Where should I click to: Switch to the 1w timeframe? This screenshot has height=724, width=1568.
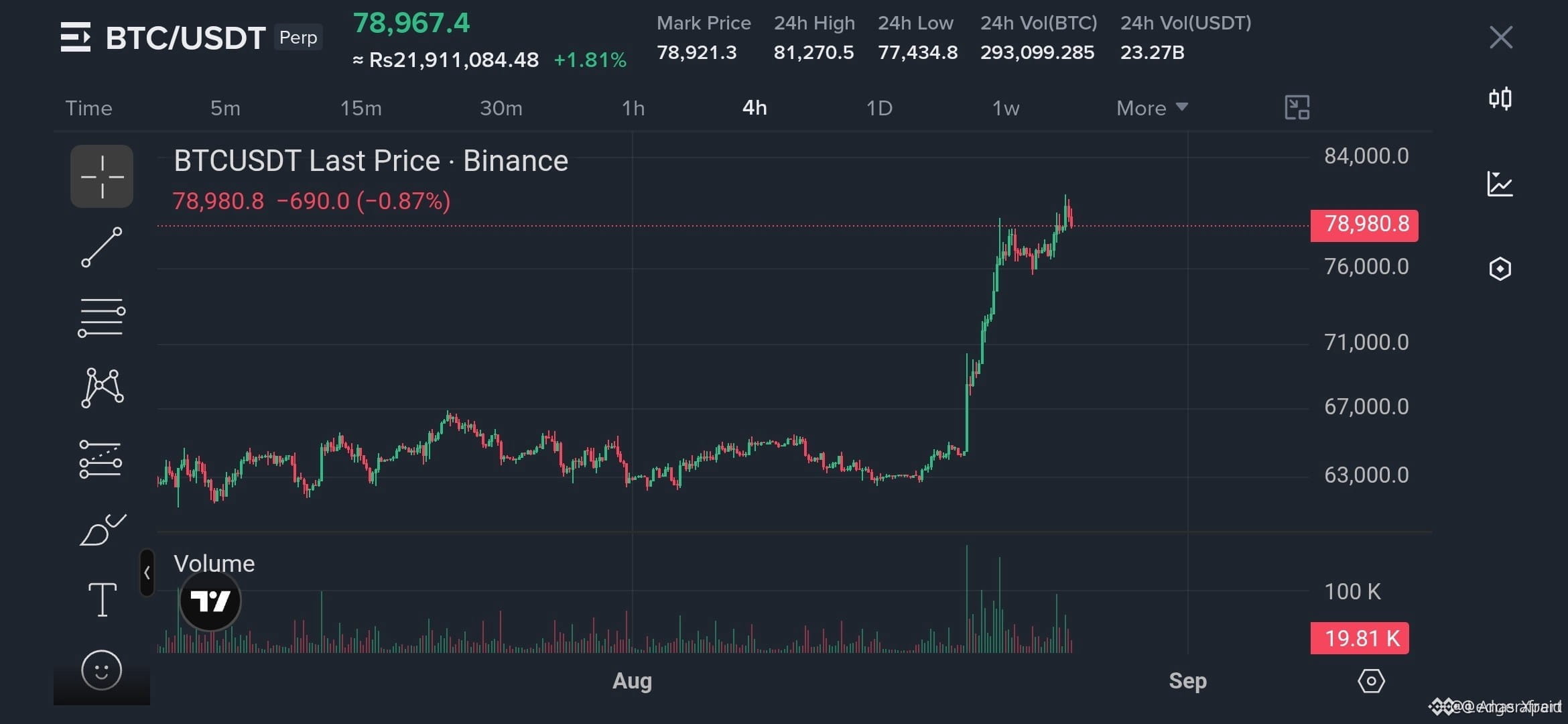(x=1005, y=108)
